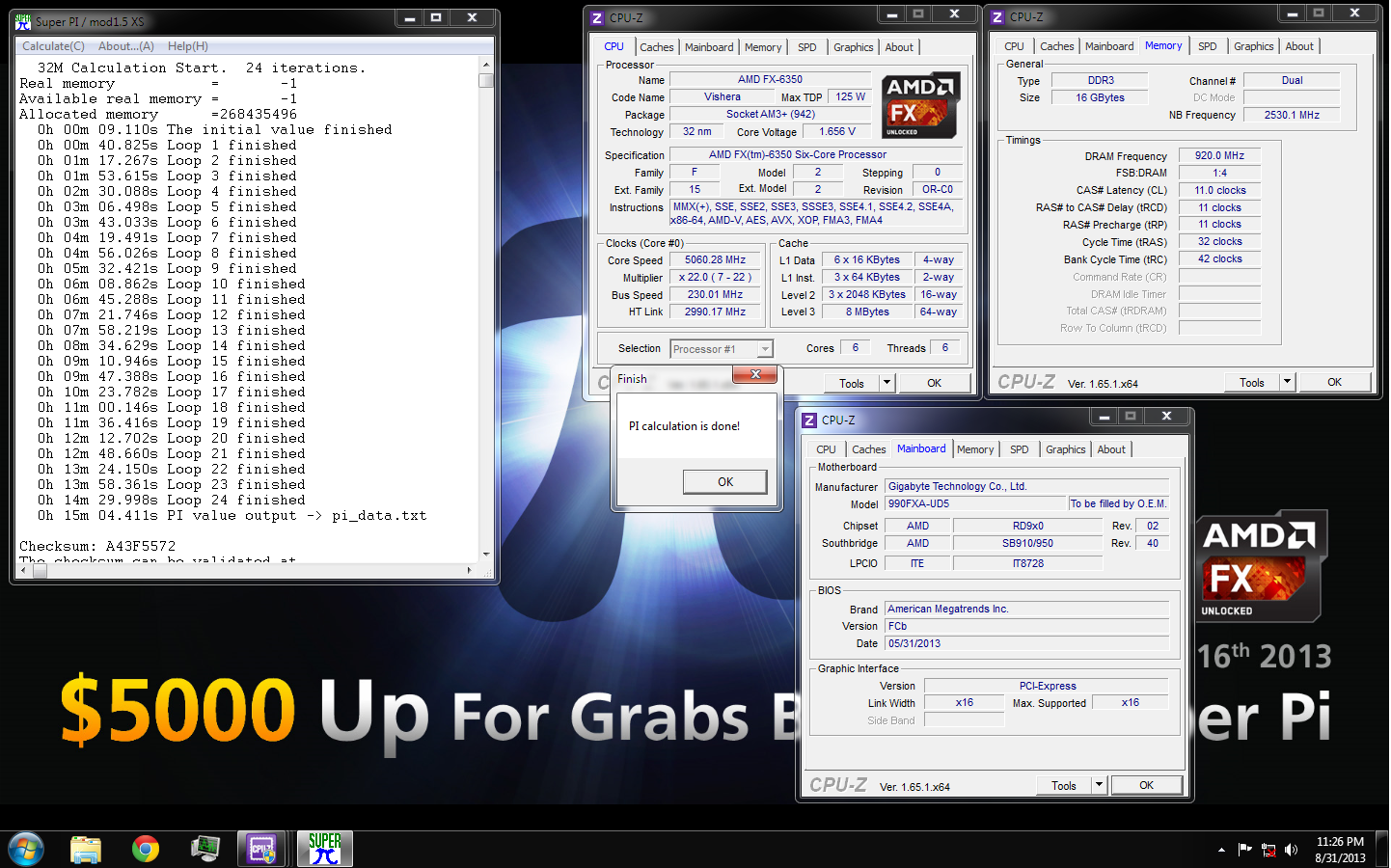
Task: Click Z icon of CPU-Z CPU window
Action: point(597,18)
